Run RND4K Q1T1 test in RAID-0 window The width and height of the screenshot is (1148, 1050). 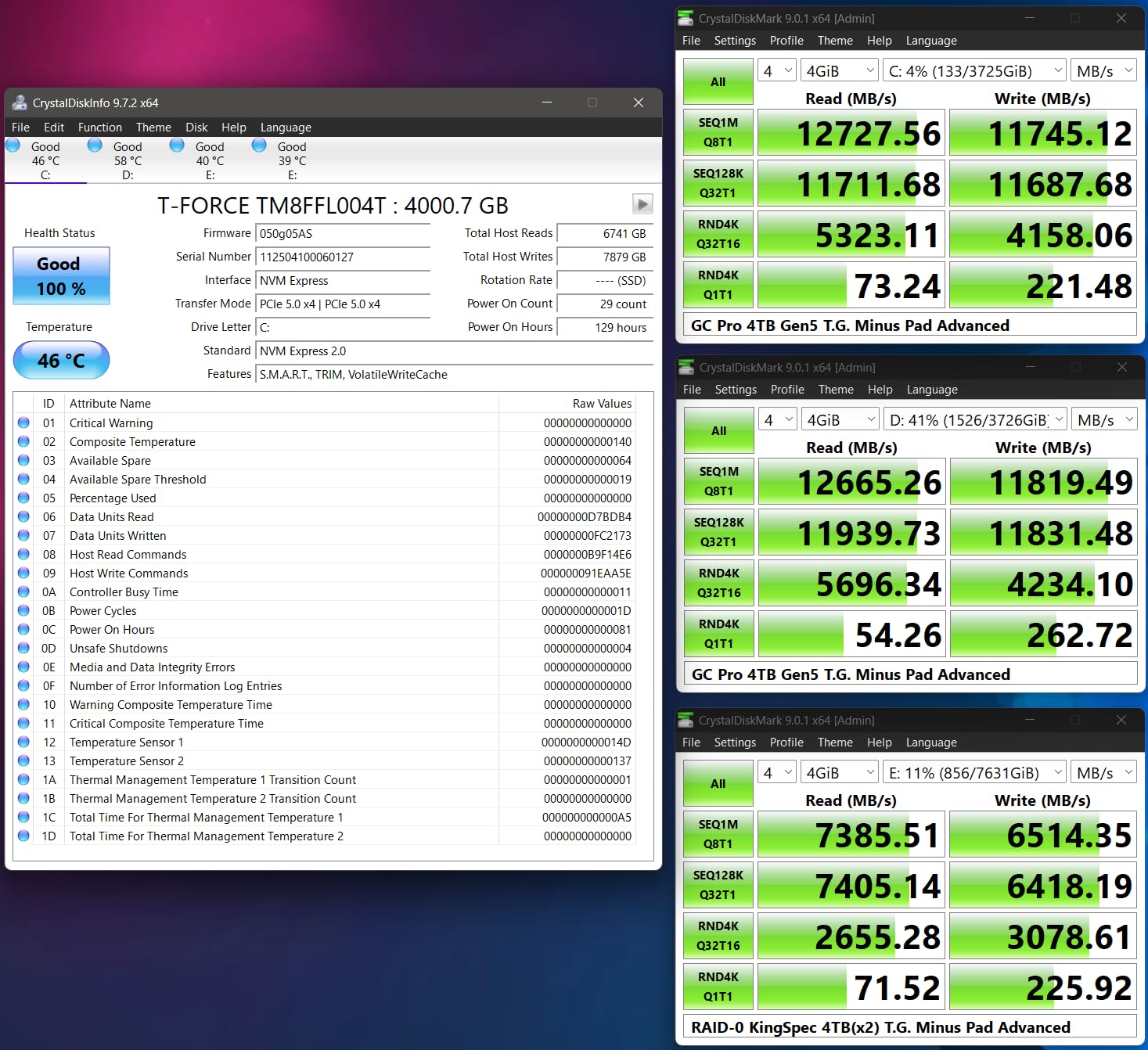pyautogui.click(x=718, y=987)
